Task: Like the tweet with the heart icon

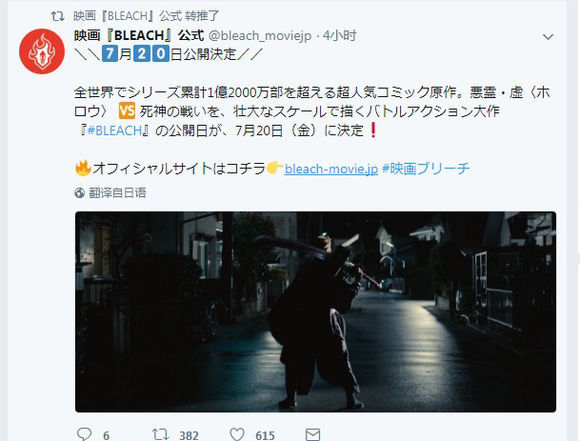Action: click(237, 434)
